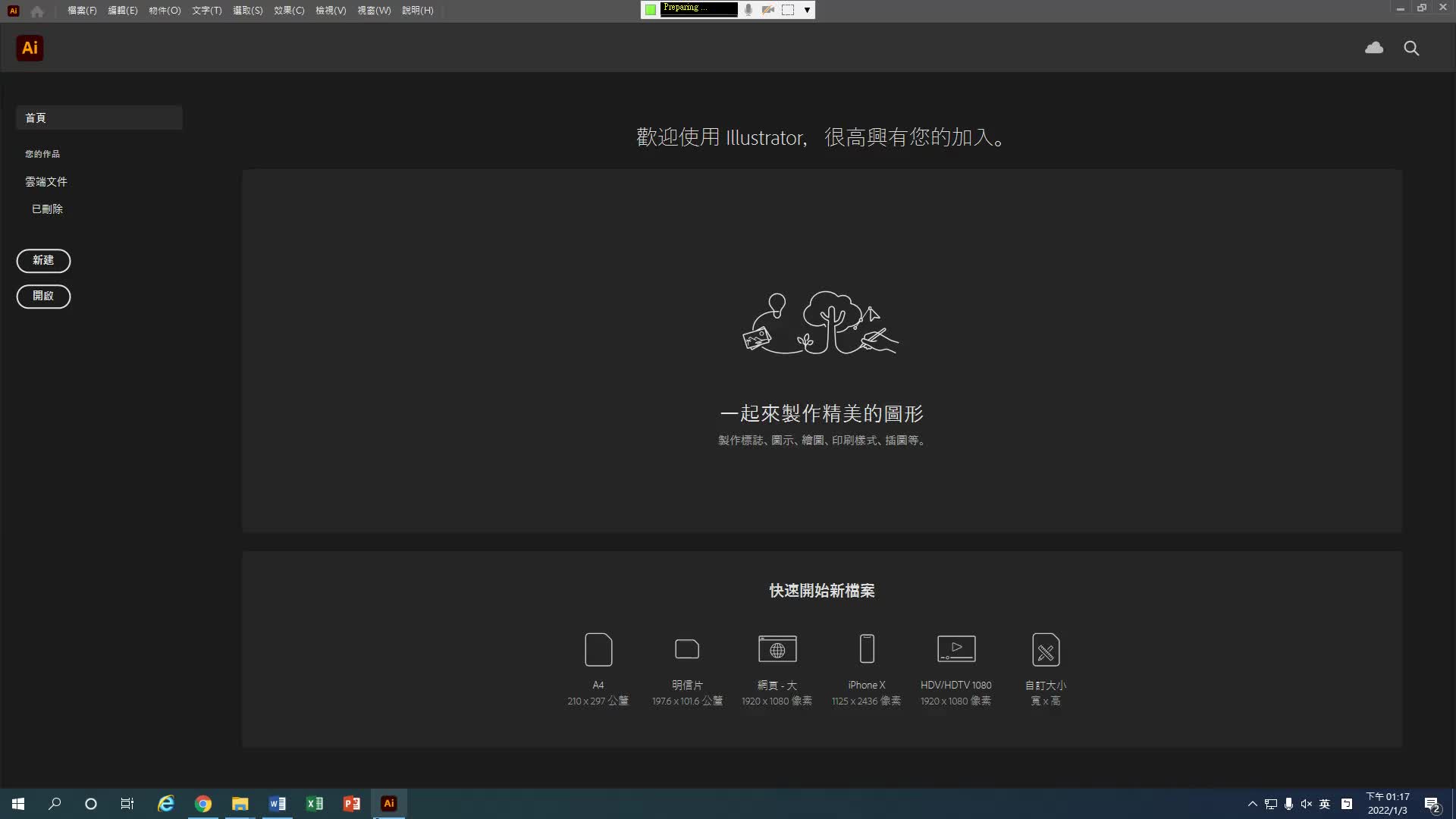Click the microphone tray icon

pyautogui.click(x=1288, y=804)
